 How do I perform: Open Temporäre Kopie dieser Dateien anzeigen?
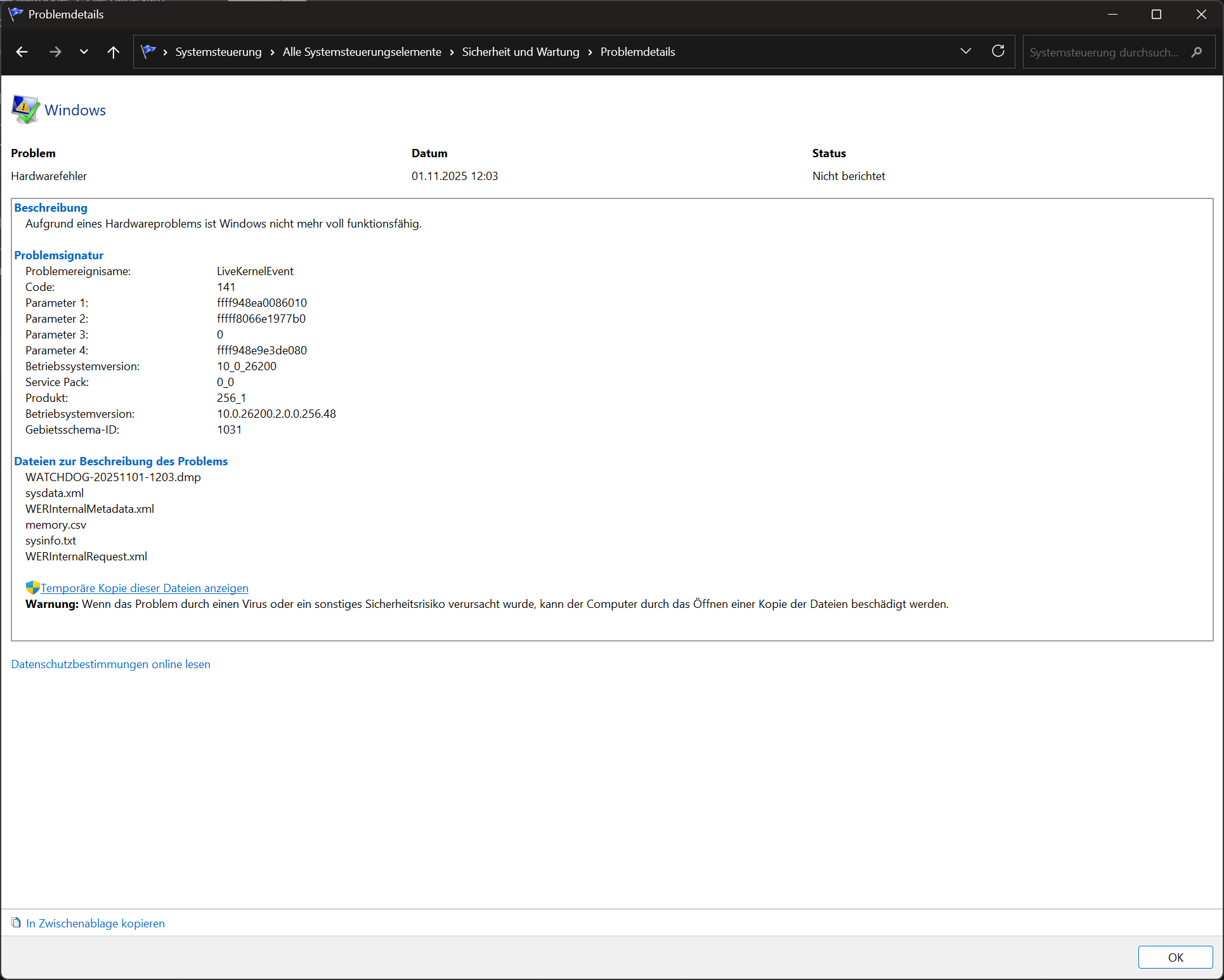point(145,588)
